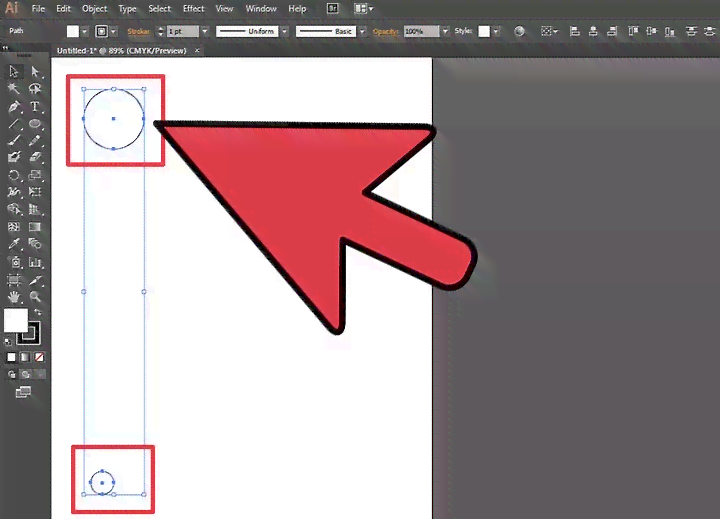Screen dimensions: 720x519
Task: Open the stroke color dropdown in control bar
Action: [113, 31]
